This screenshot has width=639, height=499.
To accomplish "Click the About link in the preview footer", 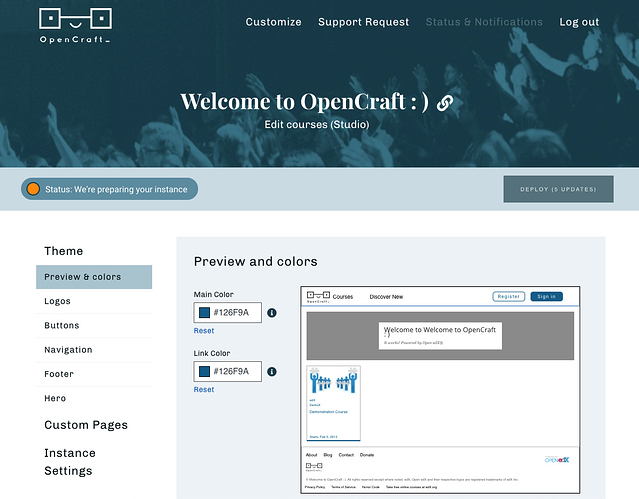I will coord(311,455).
